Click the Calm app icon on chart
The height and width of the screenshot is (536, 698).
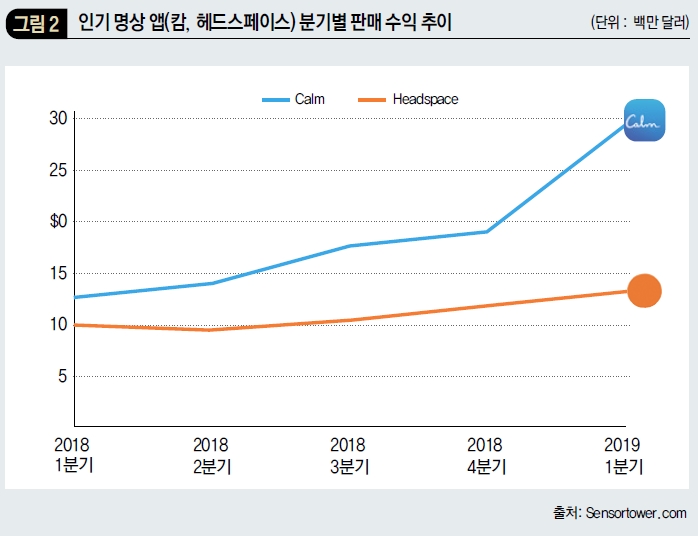tap(644, 120)
